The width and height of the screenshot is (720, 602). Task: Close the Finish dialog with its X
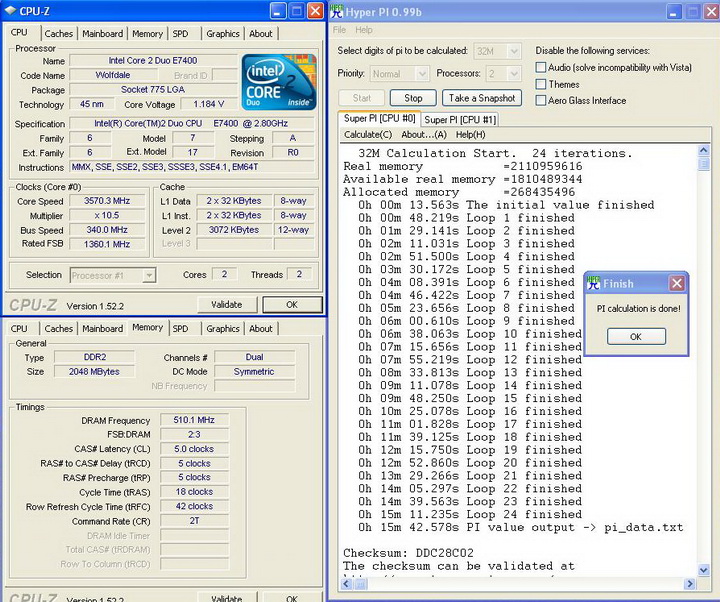(677, 284)
